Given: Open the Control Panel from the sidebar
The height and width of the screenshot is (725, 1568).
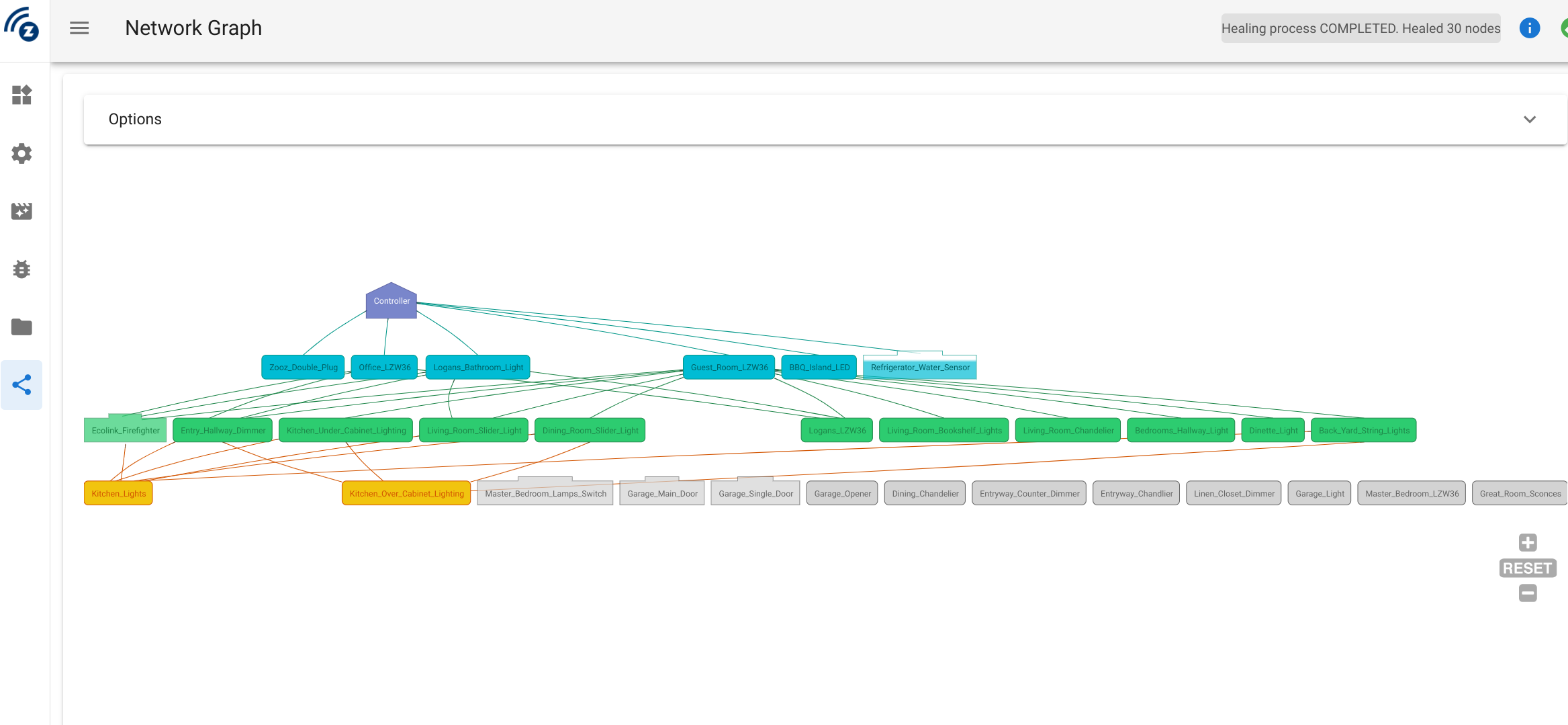Looking at the screenshot, I should [22, 95].
